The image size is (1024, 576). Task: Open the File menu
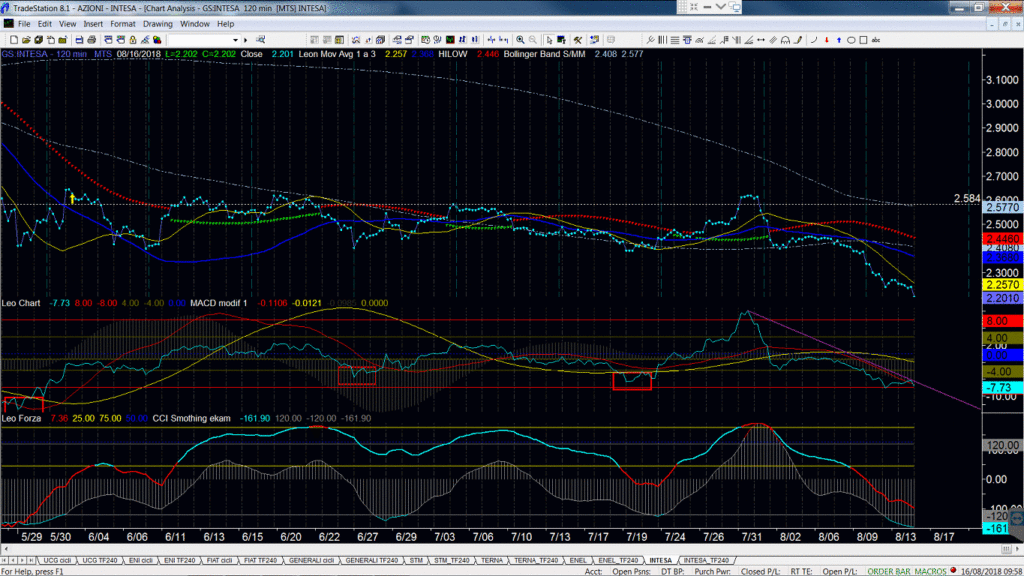tap(24, 24)
